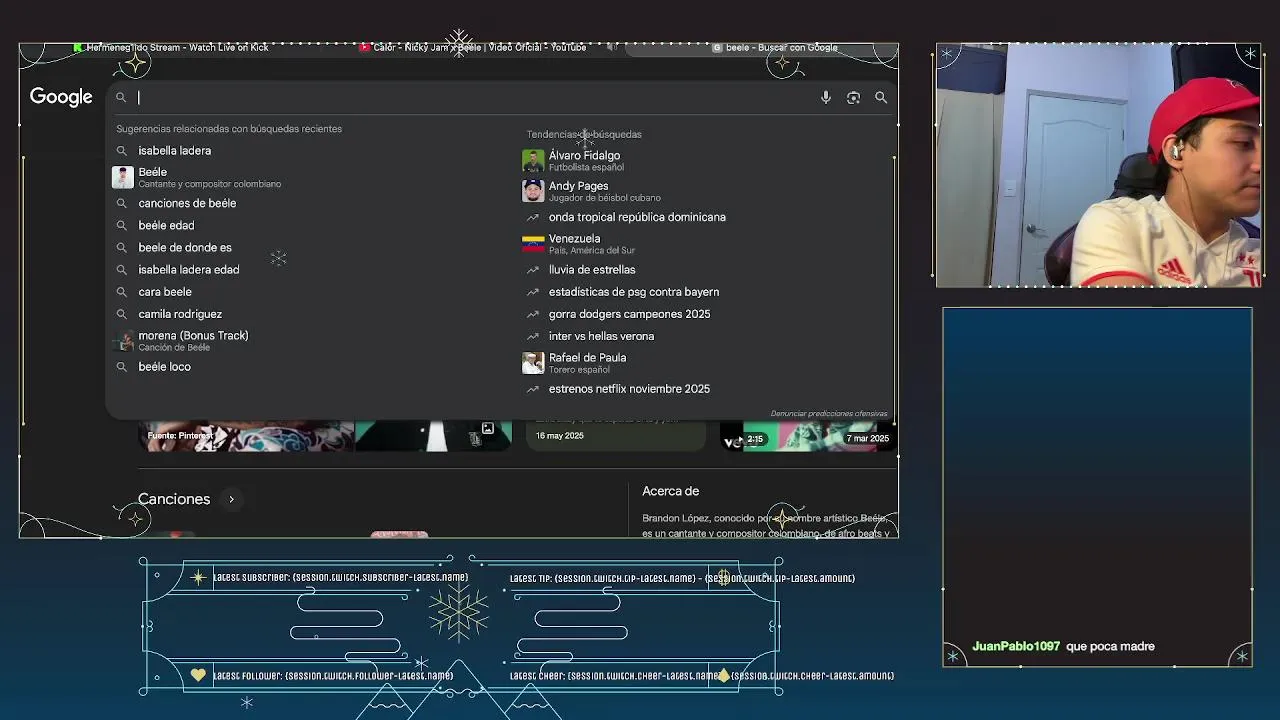Click the search magnifier button at right
Screen dimensions: 1280x720
point(881,97)
